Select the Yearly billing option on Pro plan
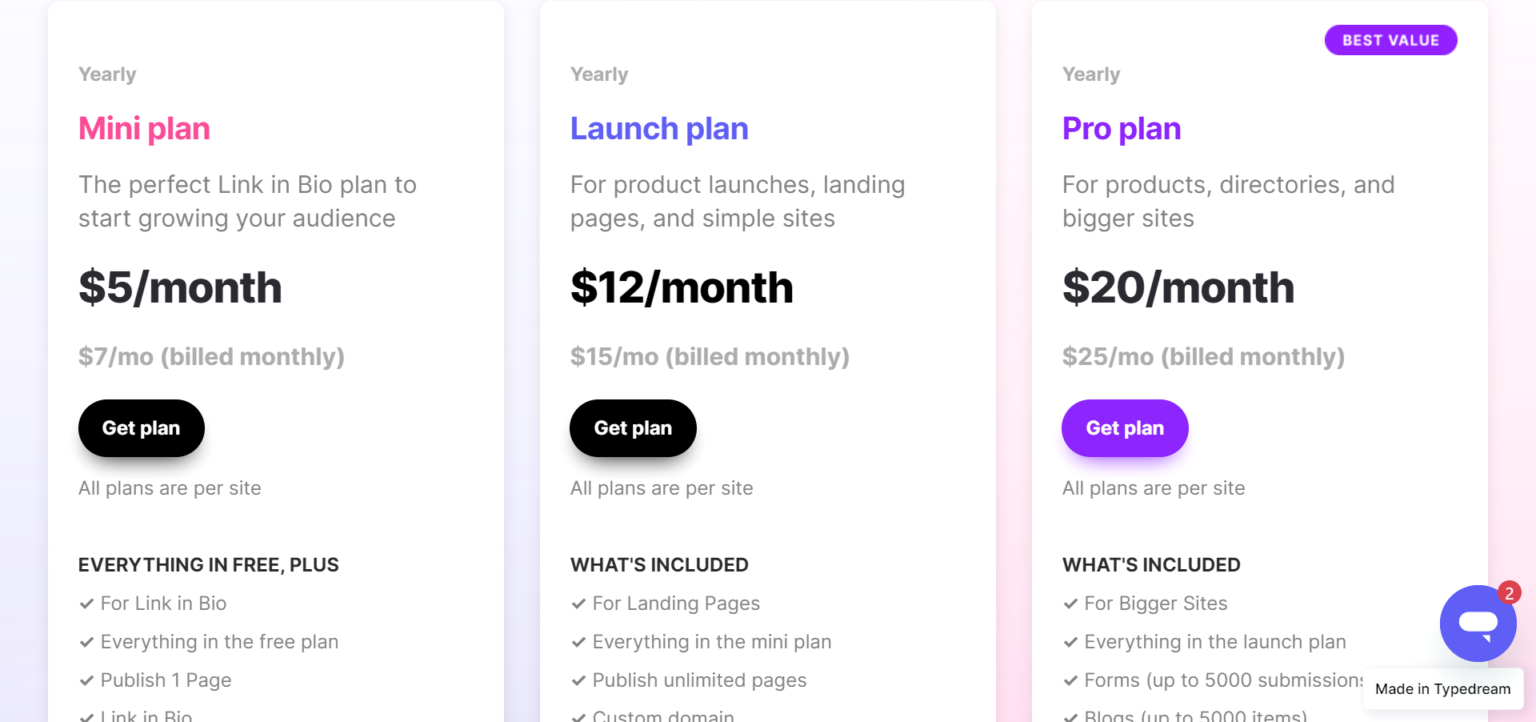The image size is (1536, 722). 1090,74
